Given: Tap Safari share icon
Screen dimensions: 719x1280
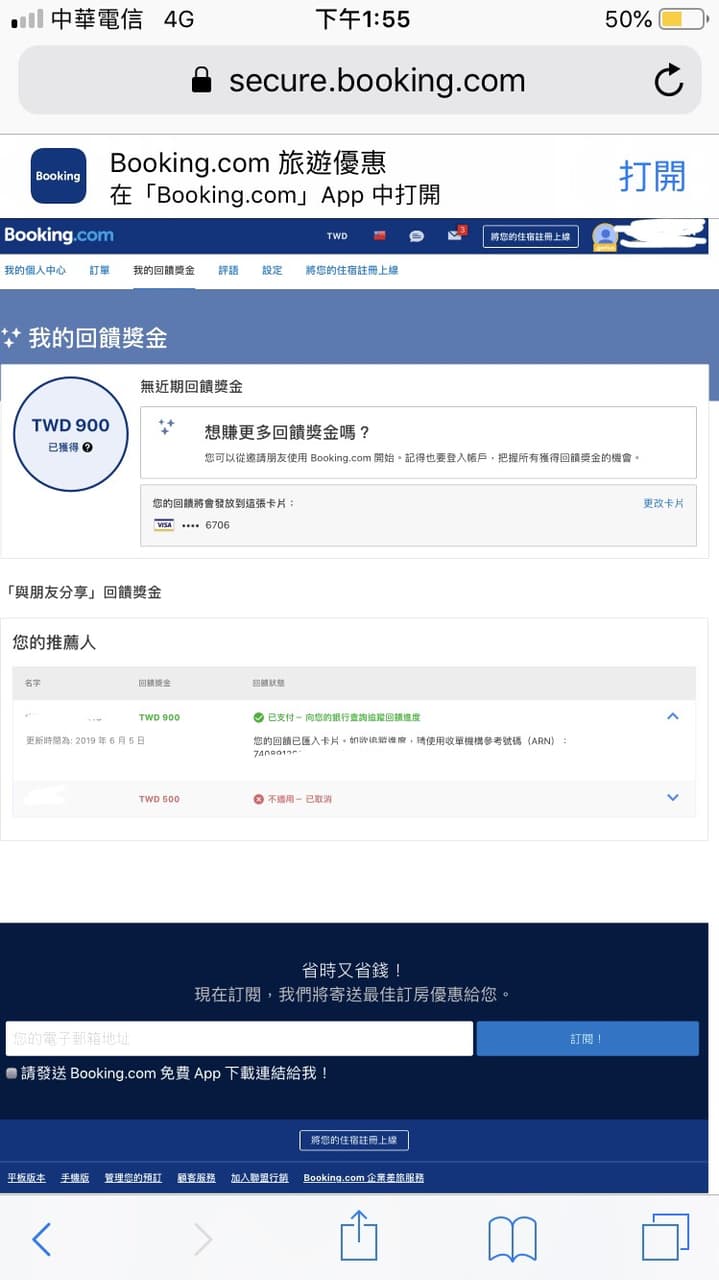Looking at the screenshot, I should tap(359, 1236).
